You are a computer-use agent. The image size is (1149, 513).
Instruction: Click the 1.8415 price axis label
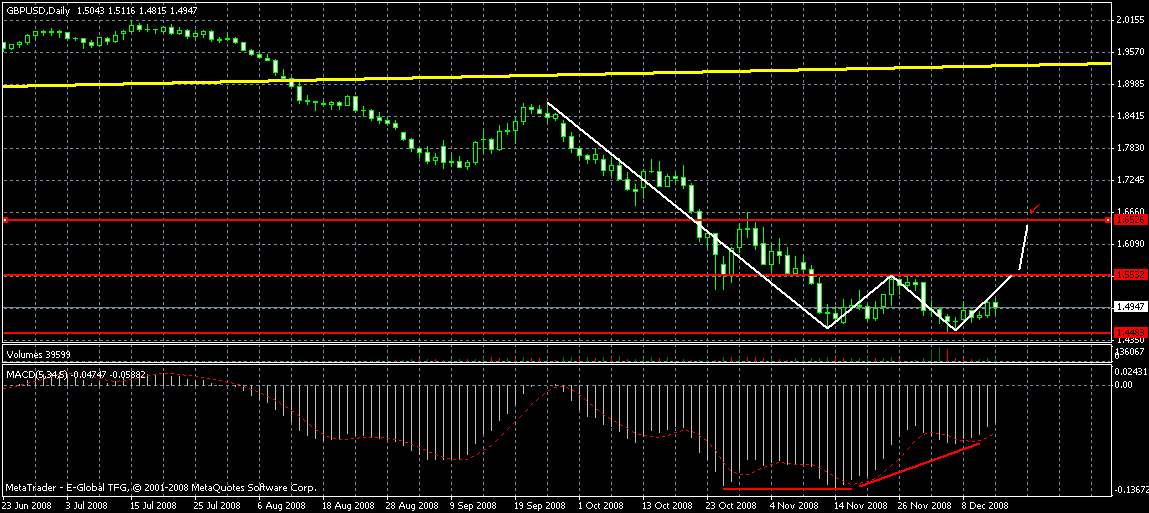[x=1130, y=116]
